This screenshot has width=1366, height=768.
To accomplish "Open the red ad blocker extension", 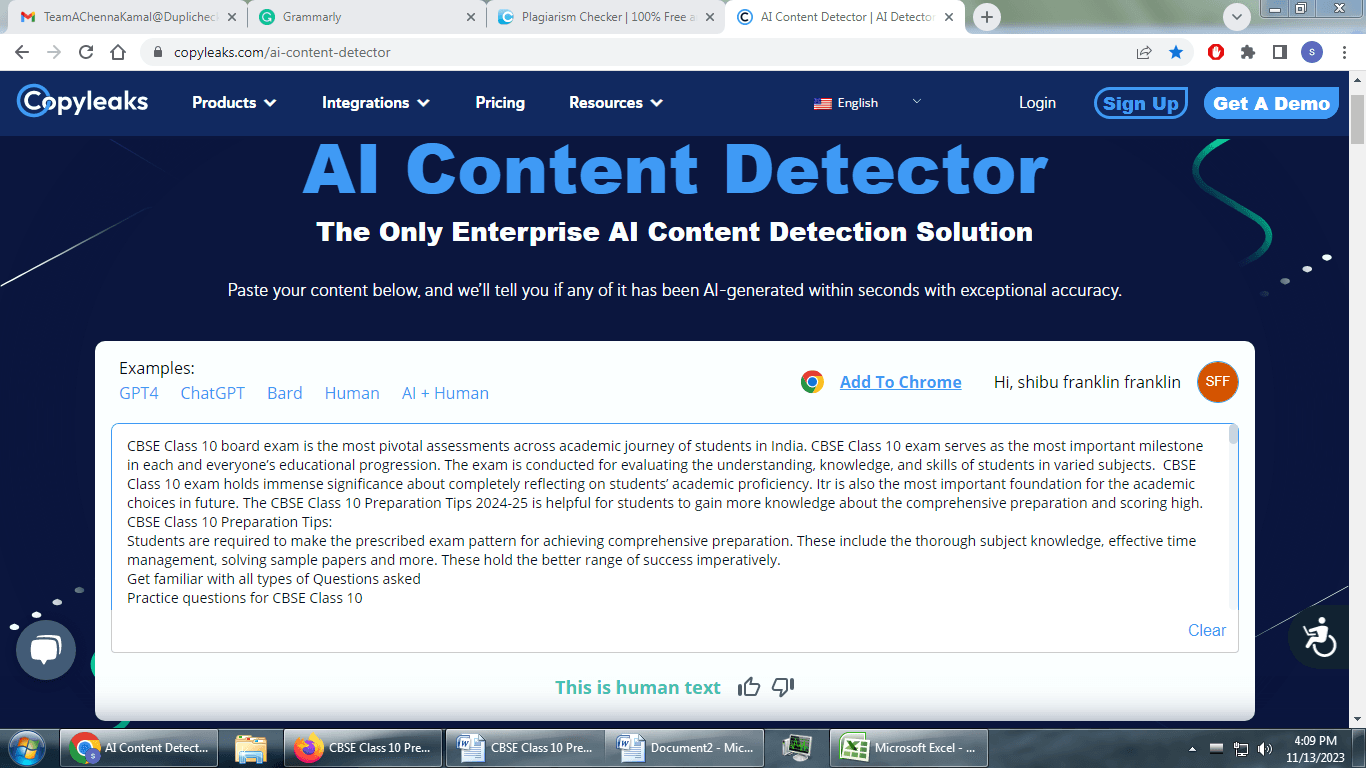I will (1216, 52).
